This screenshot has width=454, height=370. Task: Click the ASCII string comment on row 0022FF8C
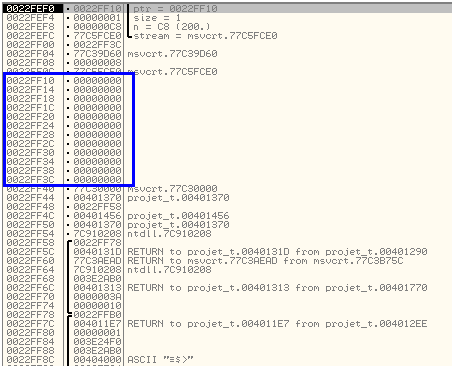tap(160, 359)
